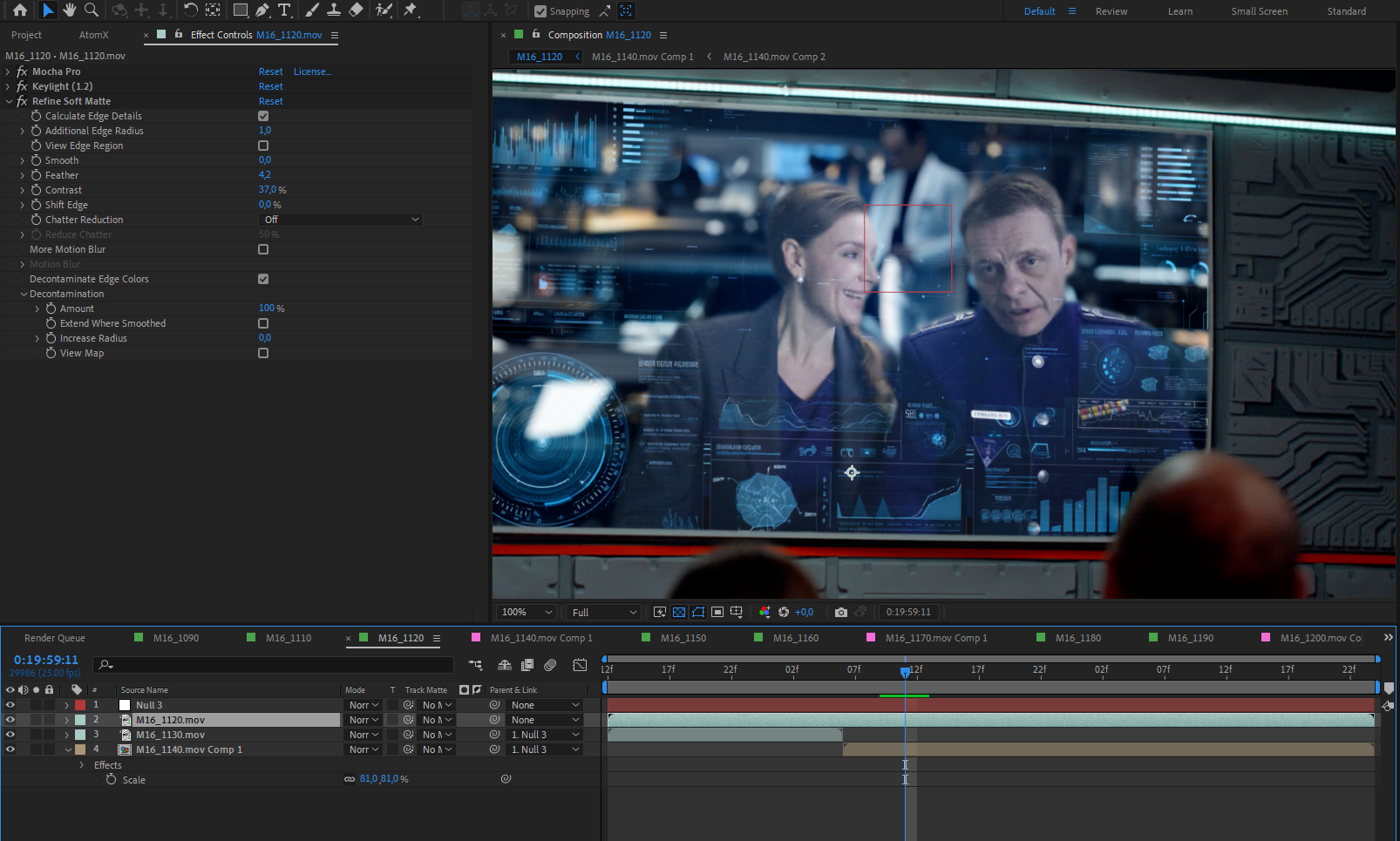Open the Full resolution dropdown
The width and height of the screenshot is (1400, 841).
tap(604, 613)
